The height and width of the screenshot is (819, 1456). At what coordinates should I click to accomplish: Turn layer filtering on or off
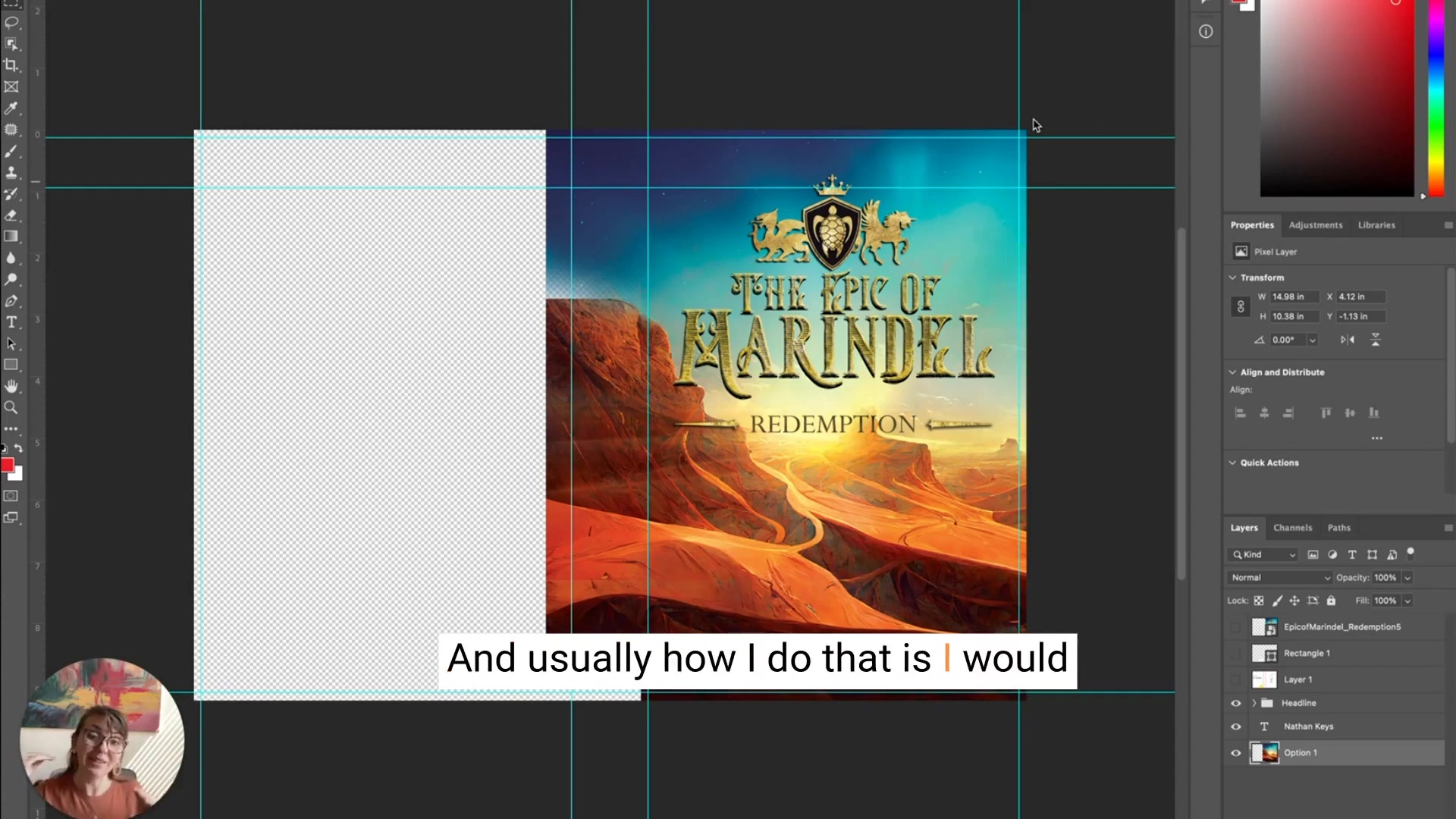(1410, 553)
